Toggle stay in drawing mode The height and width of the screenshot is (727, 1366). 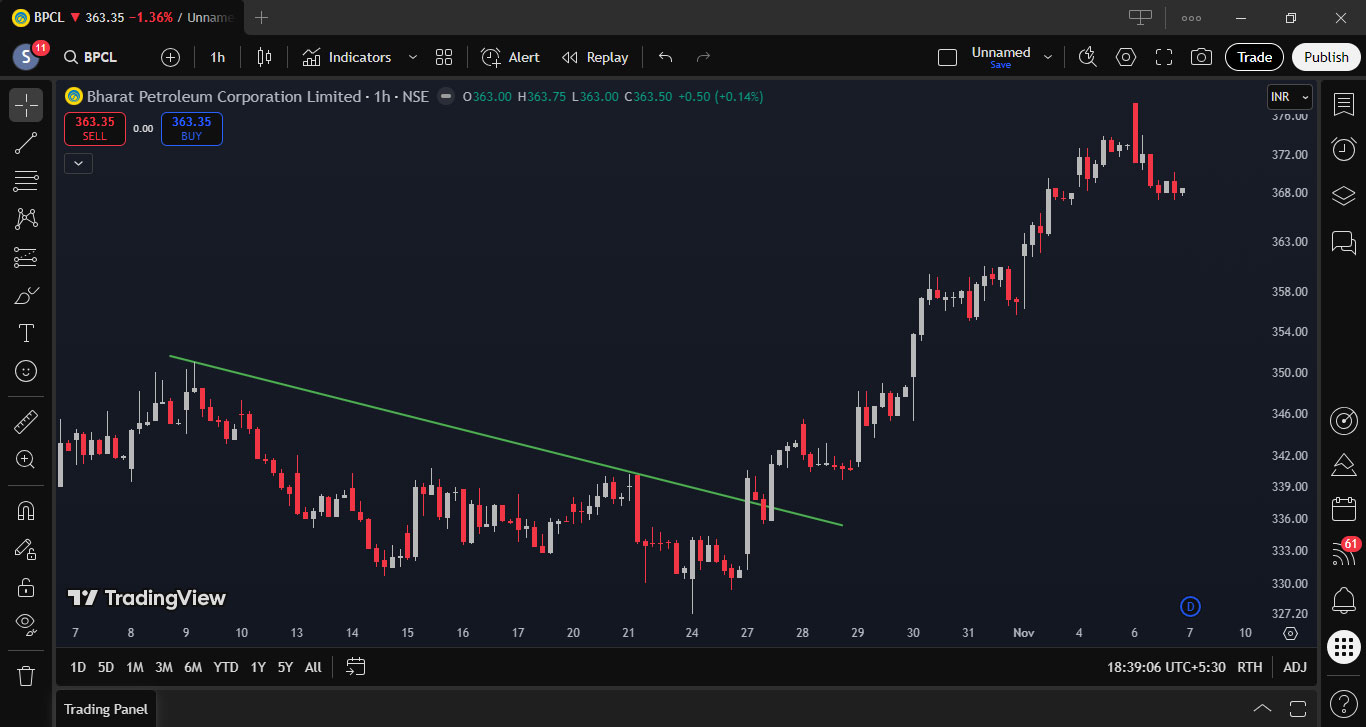pos(26,548)
